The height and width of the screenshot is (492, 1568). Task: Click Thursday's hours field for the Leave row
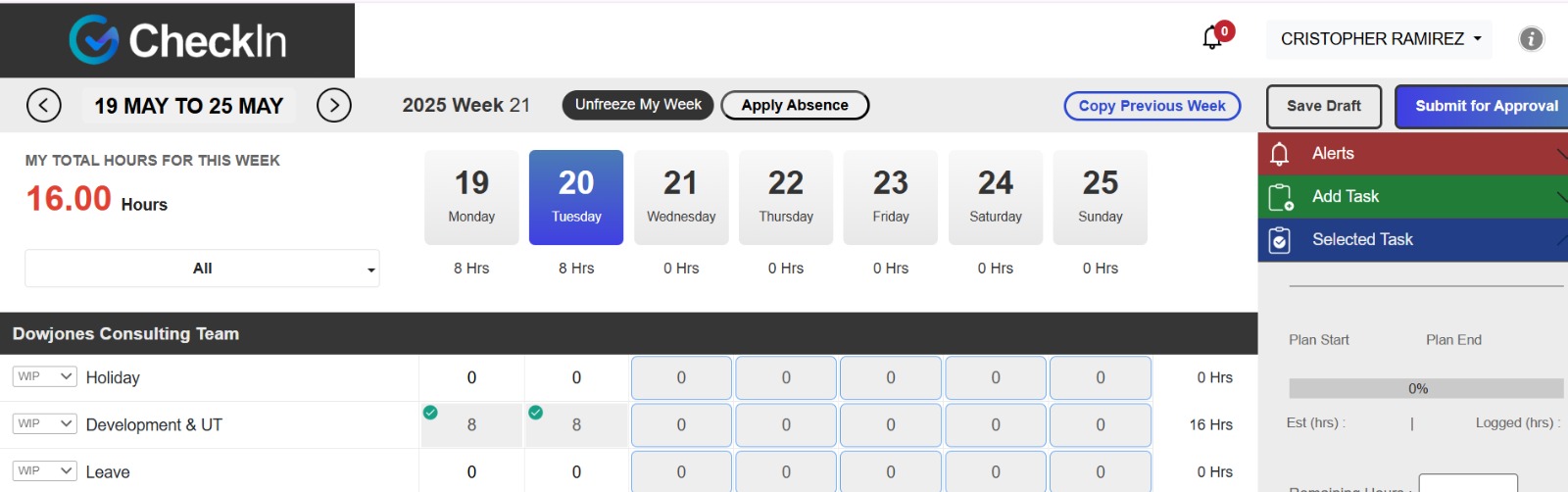[x=786, y=471]
